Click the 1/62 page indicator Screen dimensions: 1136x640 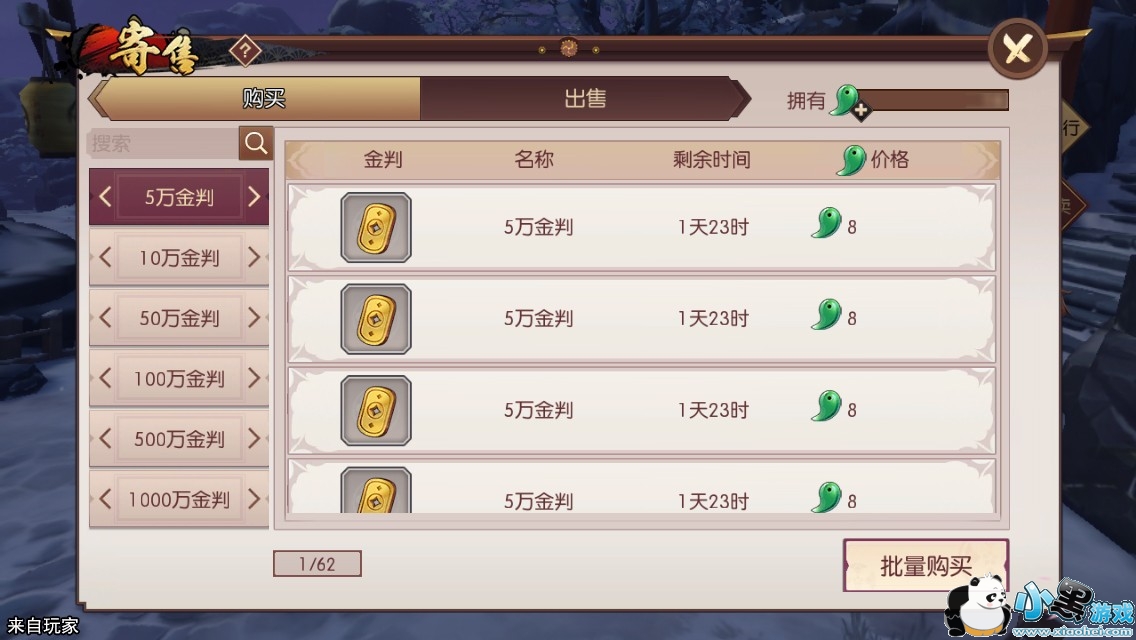tap(317, 564)
